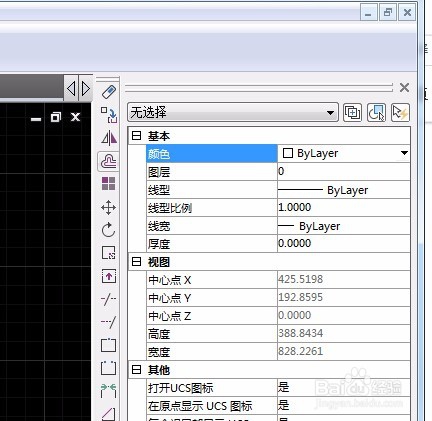The image size is (432, 421).
Task: Click the 厚度 value 0.0000
Action: point(294,243)
